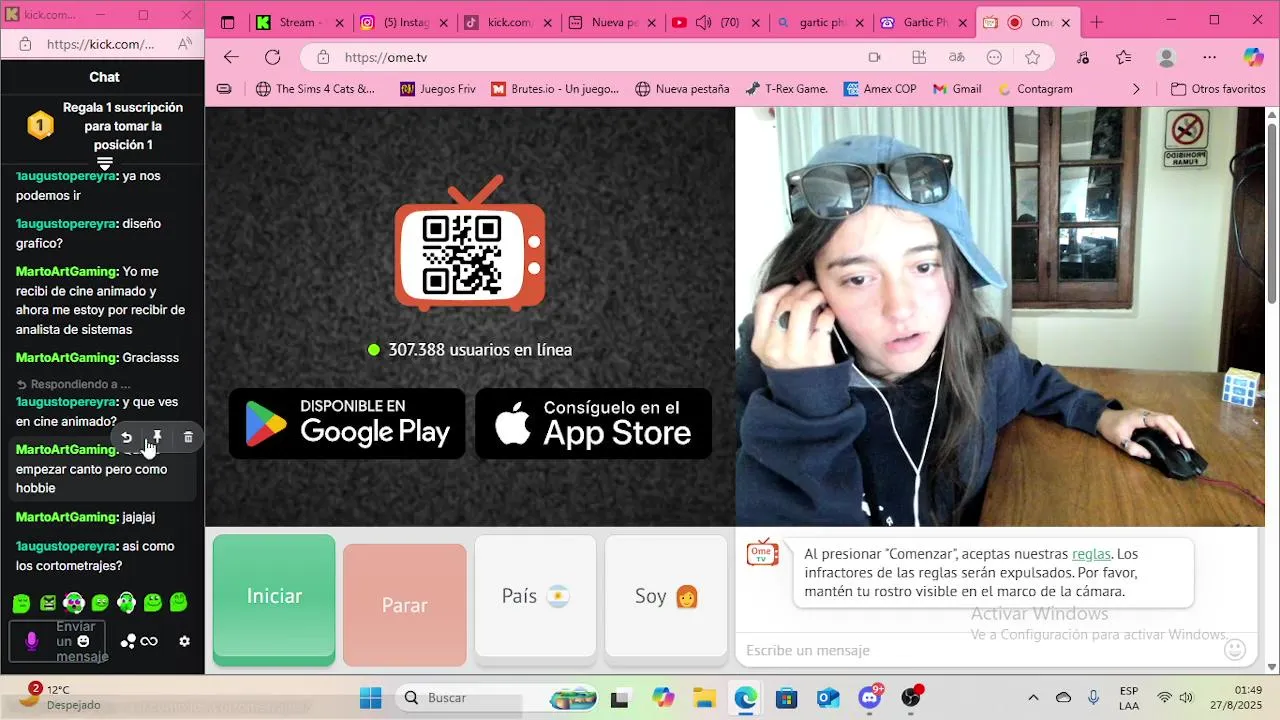Open File Explorer from the taskbar
Screen dimensions: 1280x720
(x=704, y=697)
